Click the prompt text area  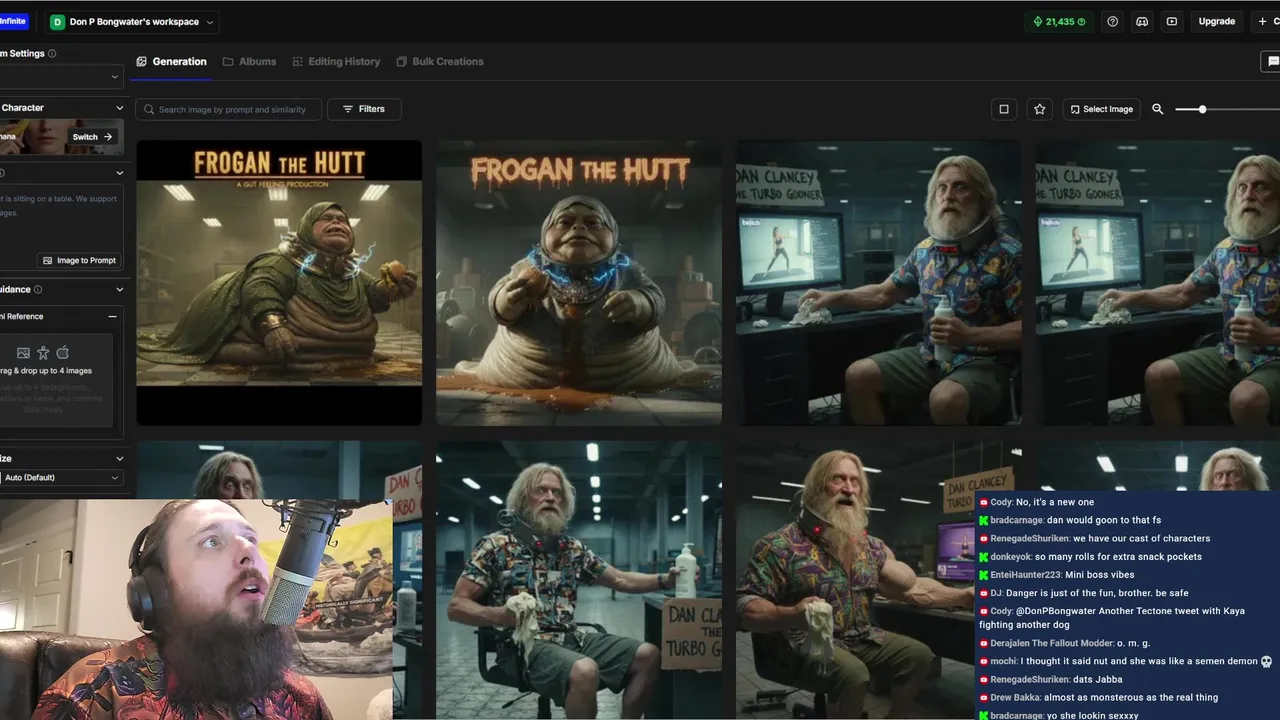click(x=60, y=215)
